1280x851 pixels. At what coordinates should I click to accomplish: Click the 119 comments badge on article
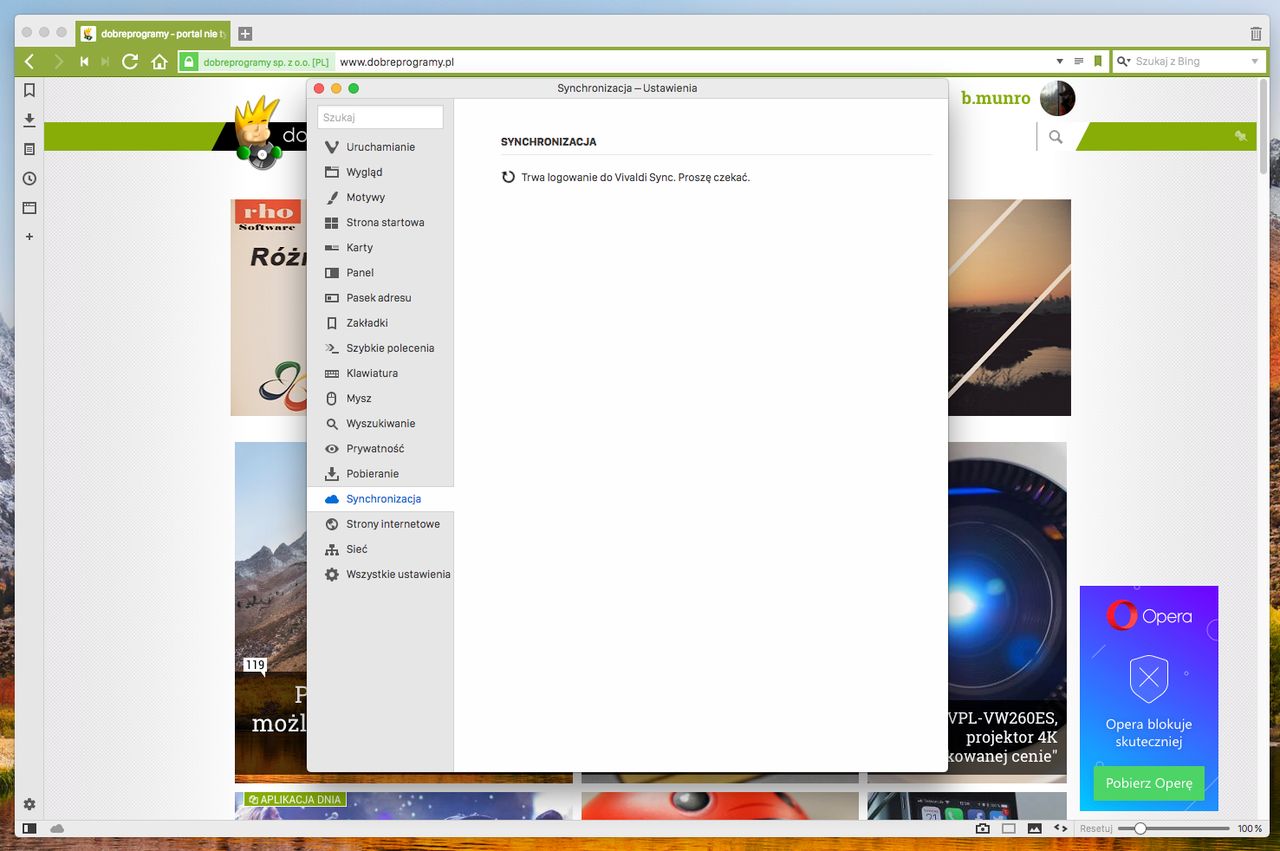(x=255, y=665)
